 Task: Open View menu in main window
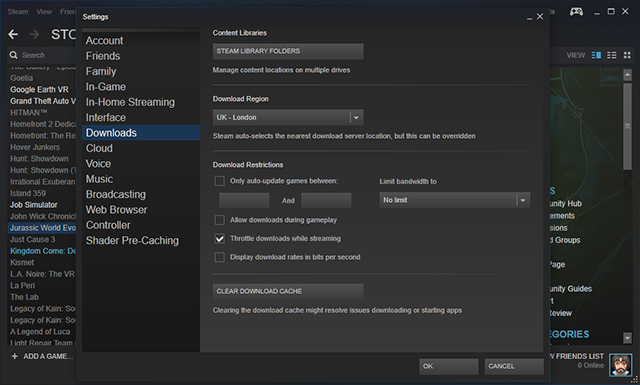[x=44, y=11]
